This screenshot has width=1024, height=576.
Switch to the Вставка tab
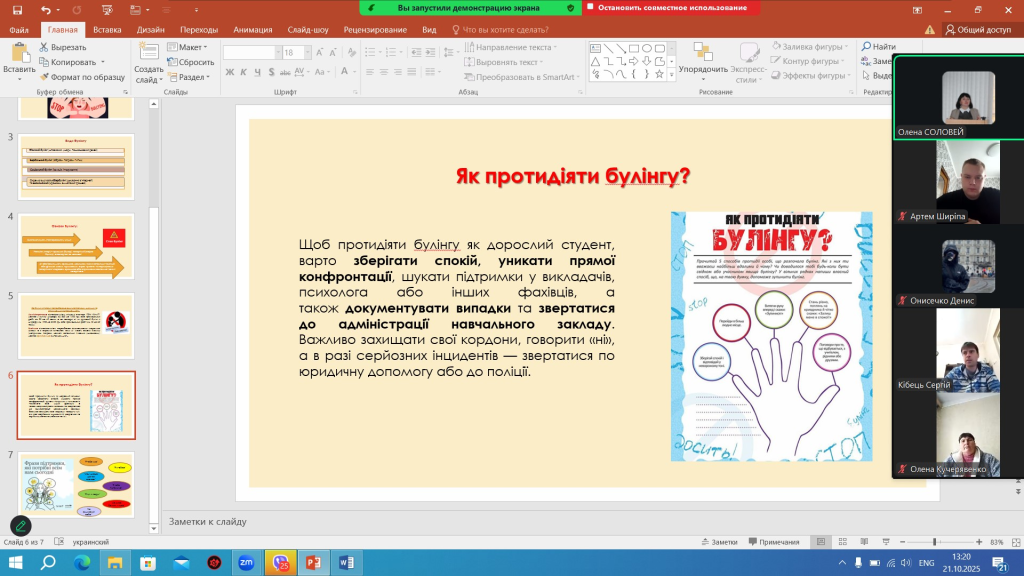107,29
